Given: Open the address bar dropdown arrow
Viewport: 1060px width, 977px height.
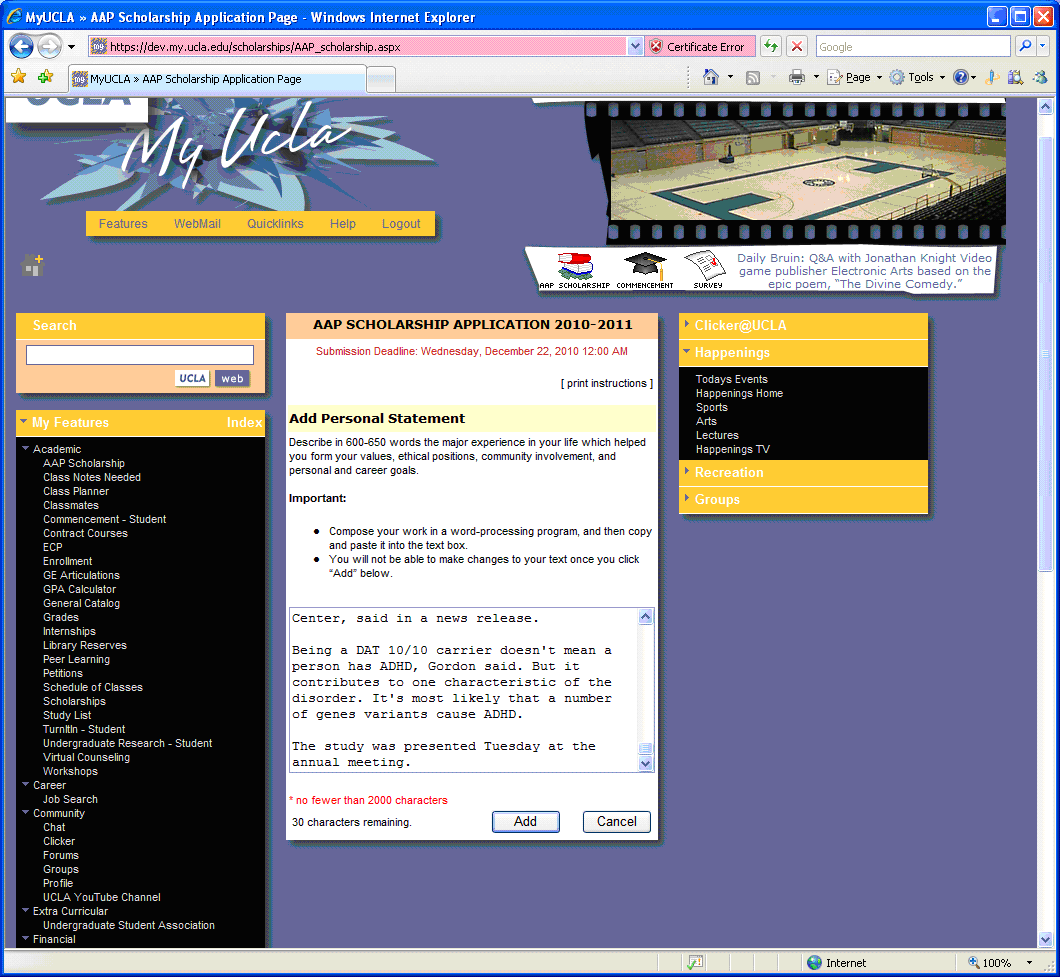Looking at the screenshot, I should pyautogui.click(x=635, y=46).
